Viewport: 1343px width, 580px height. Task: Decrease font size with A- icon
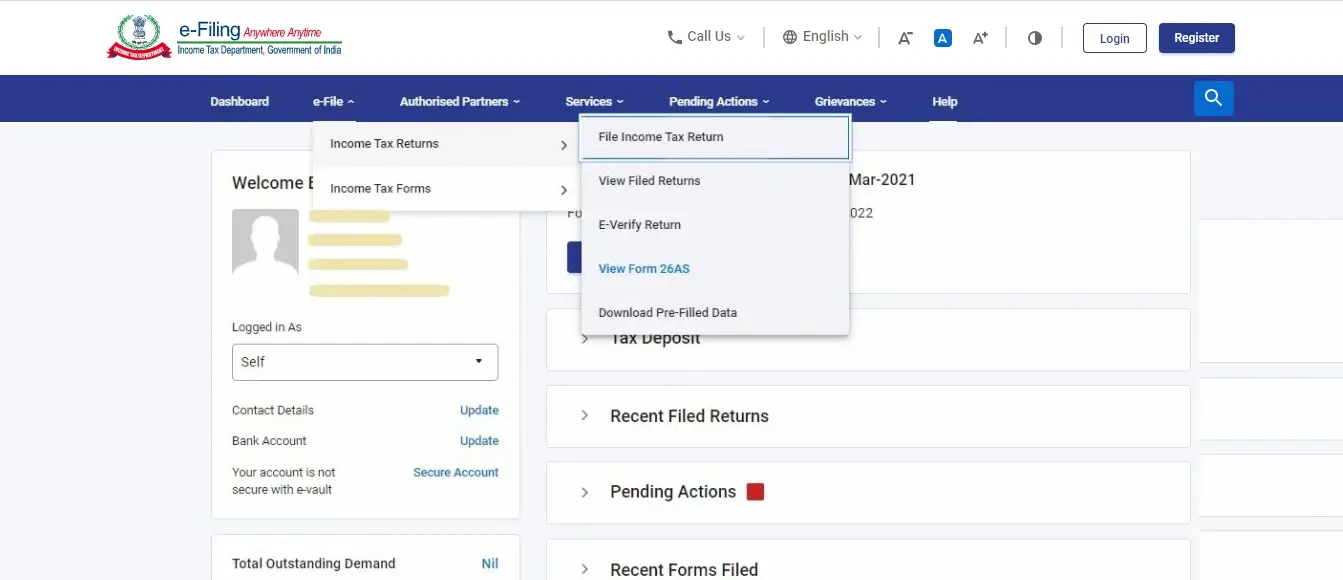click(x=905, y=38)
